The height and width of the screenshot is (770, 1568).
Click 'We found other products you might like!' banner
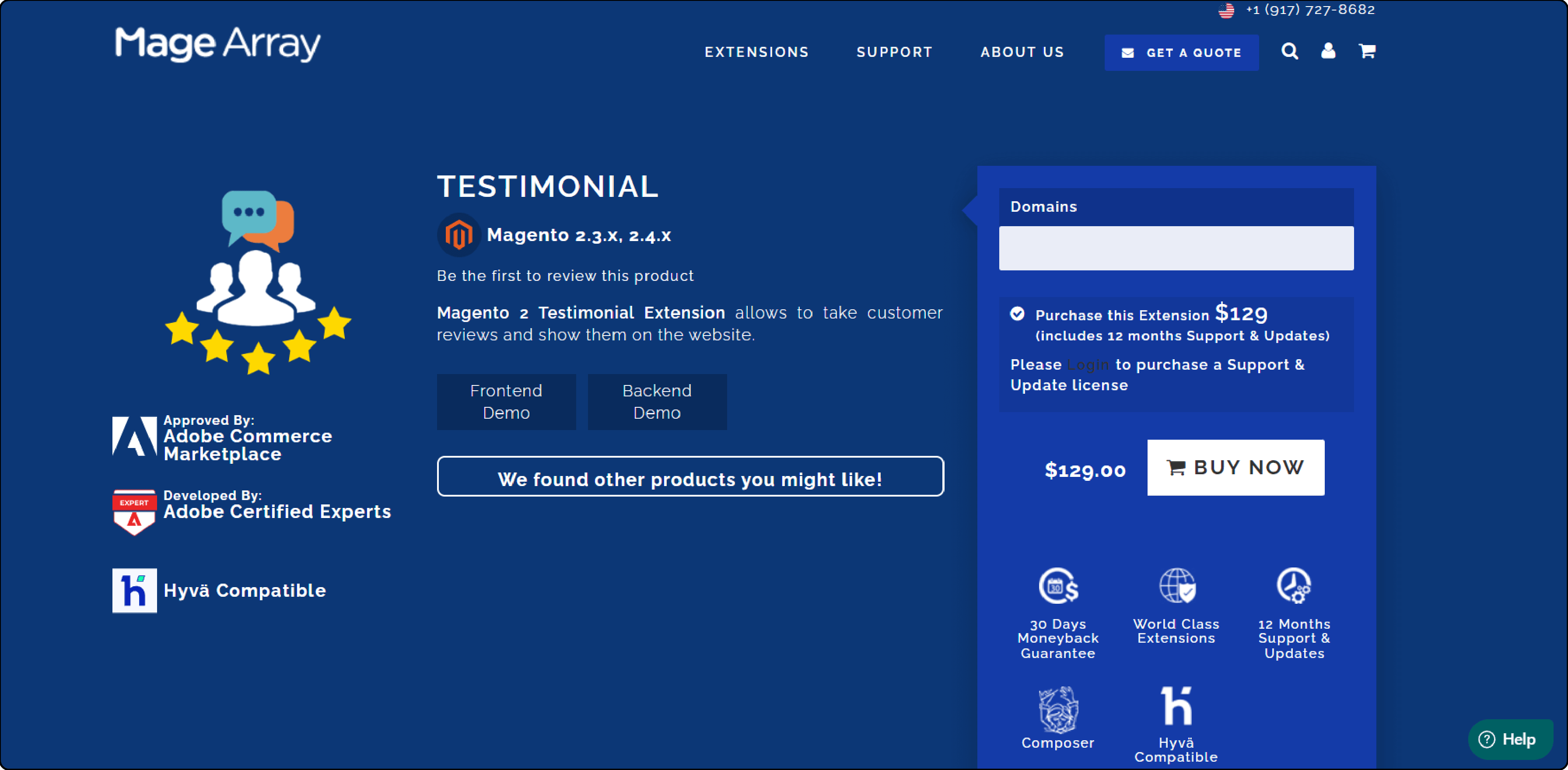tap(690, 476)
